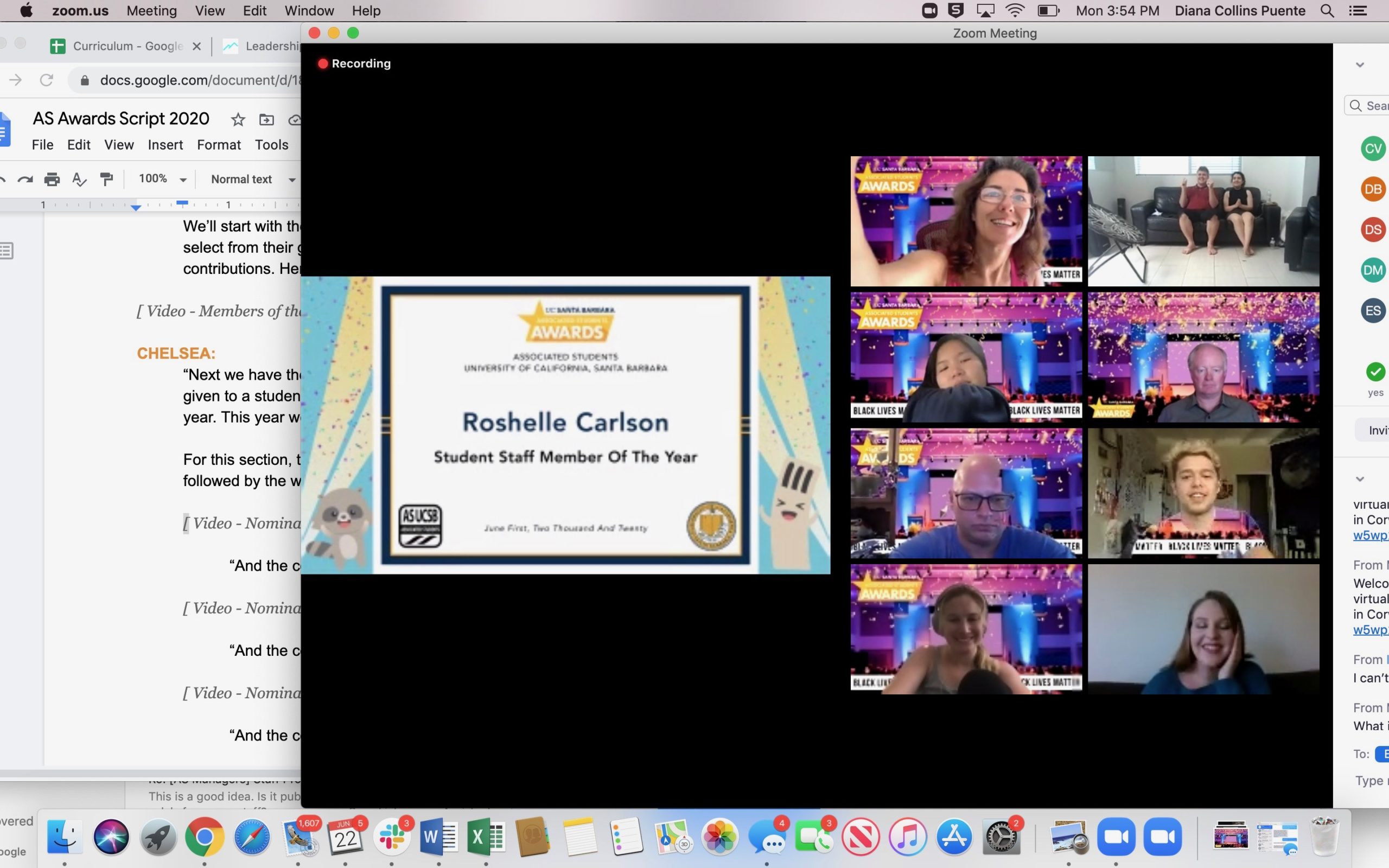Star the AS Awards Script 2020 document
1389x868 pixels.
238,119
